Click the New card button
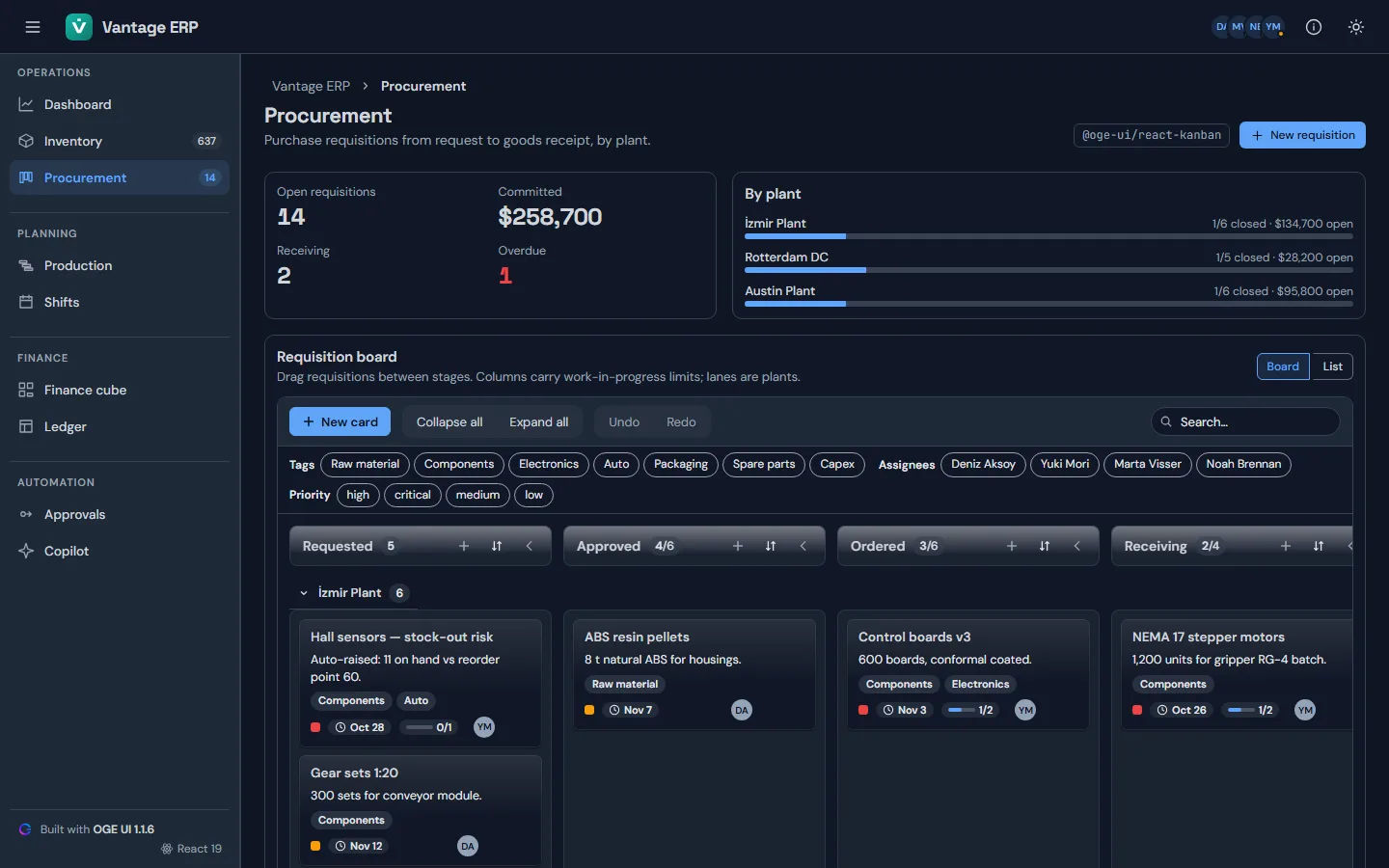This screenshot has height=868, width=1389. pos(340,421)
